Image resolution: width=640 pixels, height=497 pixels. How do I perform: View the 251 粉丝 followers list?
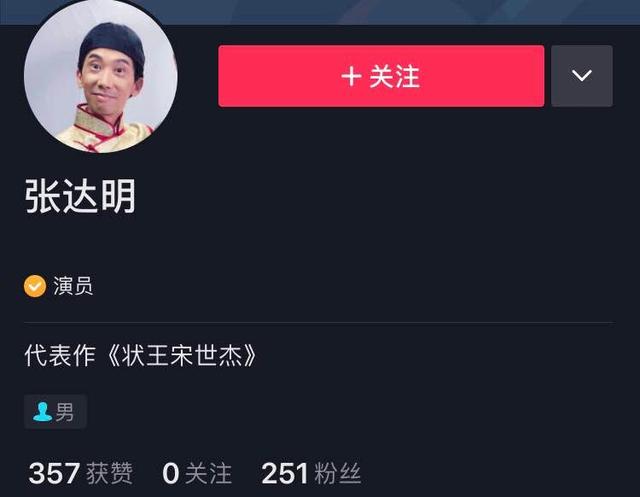pyautogui.click(x=311, y=473)
